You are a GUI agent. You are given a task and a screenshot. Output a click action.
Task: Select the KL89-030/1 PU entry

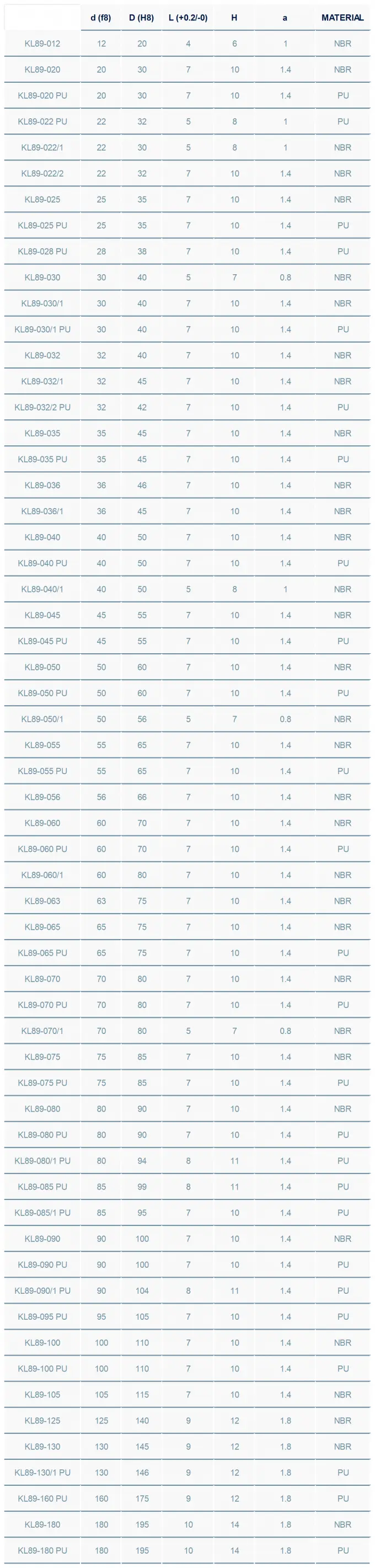[x=42, y=329]
